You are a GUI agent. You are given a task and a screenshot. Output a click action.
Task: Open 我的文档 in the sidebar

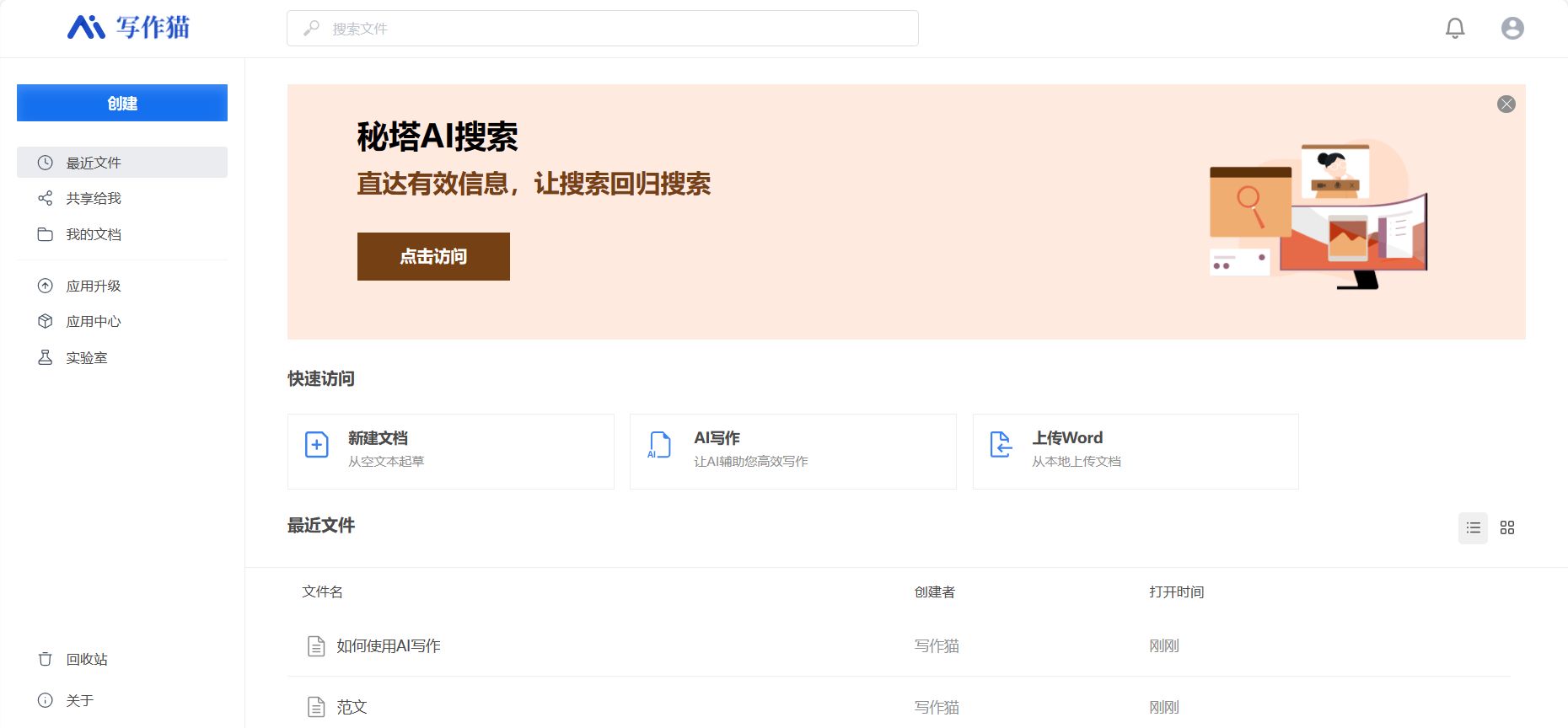click(122, 234)
